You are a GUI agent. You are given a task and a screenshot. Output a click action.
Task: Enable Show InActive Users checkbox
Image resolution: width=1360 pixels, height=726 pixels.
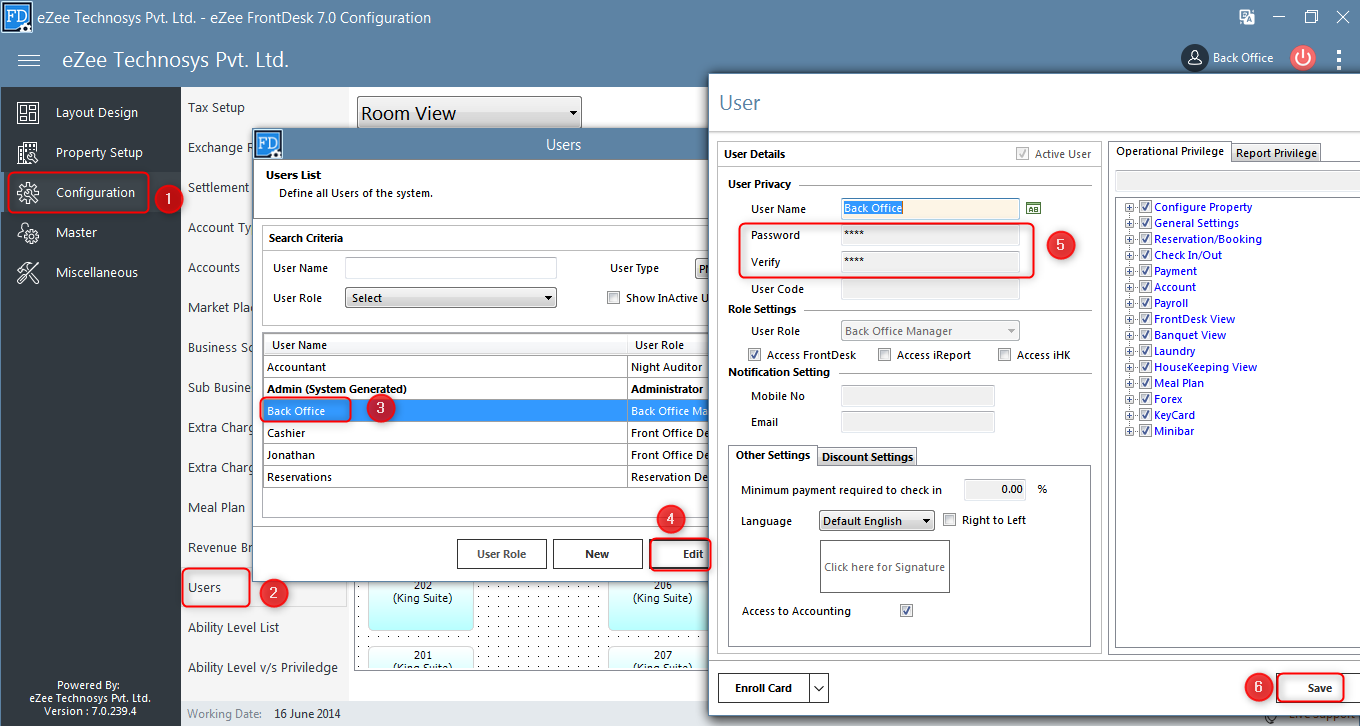coord(614,298)
